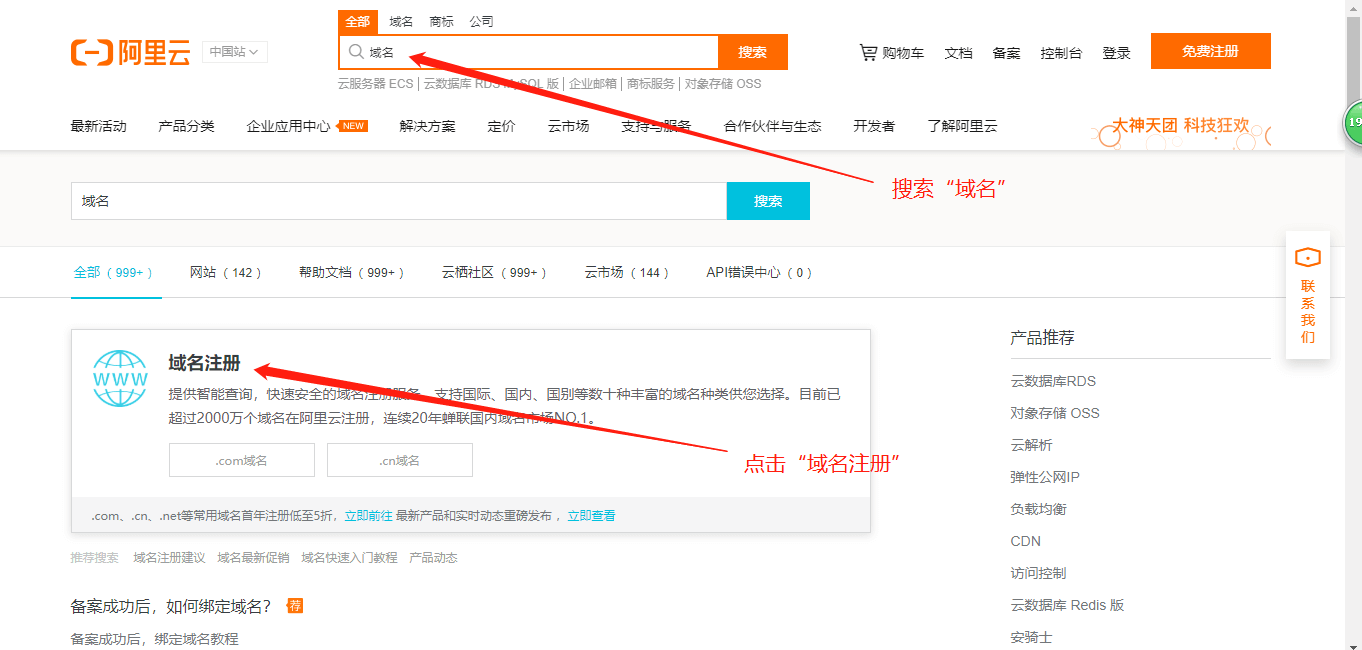Image resolution: width=1362 pixels, height=650 pixels.
Task: Click the magnifier icon in top search box
Action: 355,52
